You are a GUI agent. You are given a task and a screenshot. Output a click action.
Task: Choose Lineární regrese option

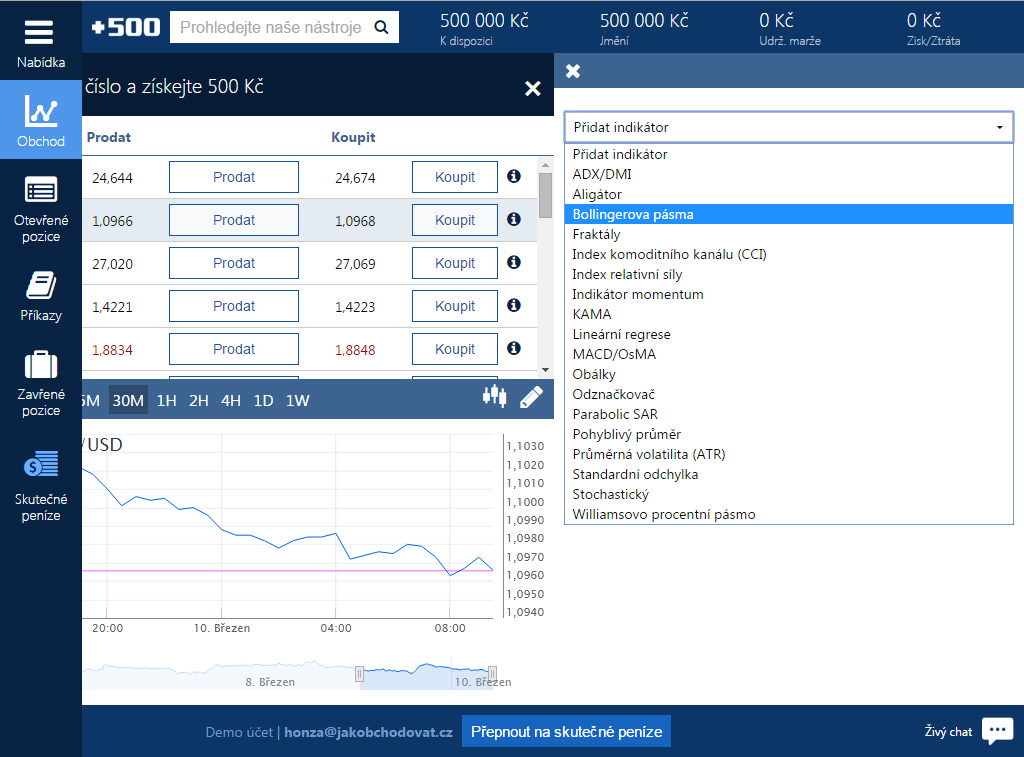788,334
